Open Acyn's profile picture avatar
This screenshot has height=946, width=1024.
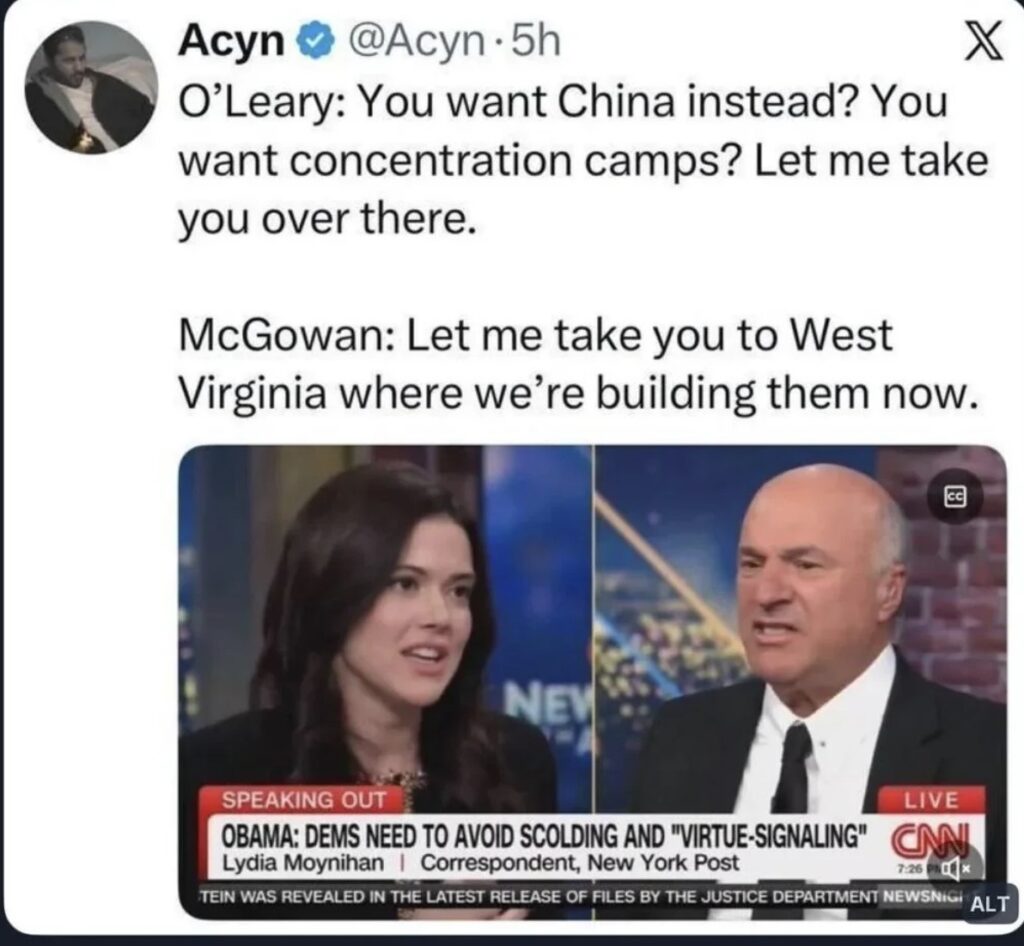tap(91, 87)
